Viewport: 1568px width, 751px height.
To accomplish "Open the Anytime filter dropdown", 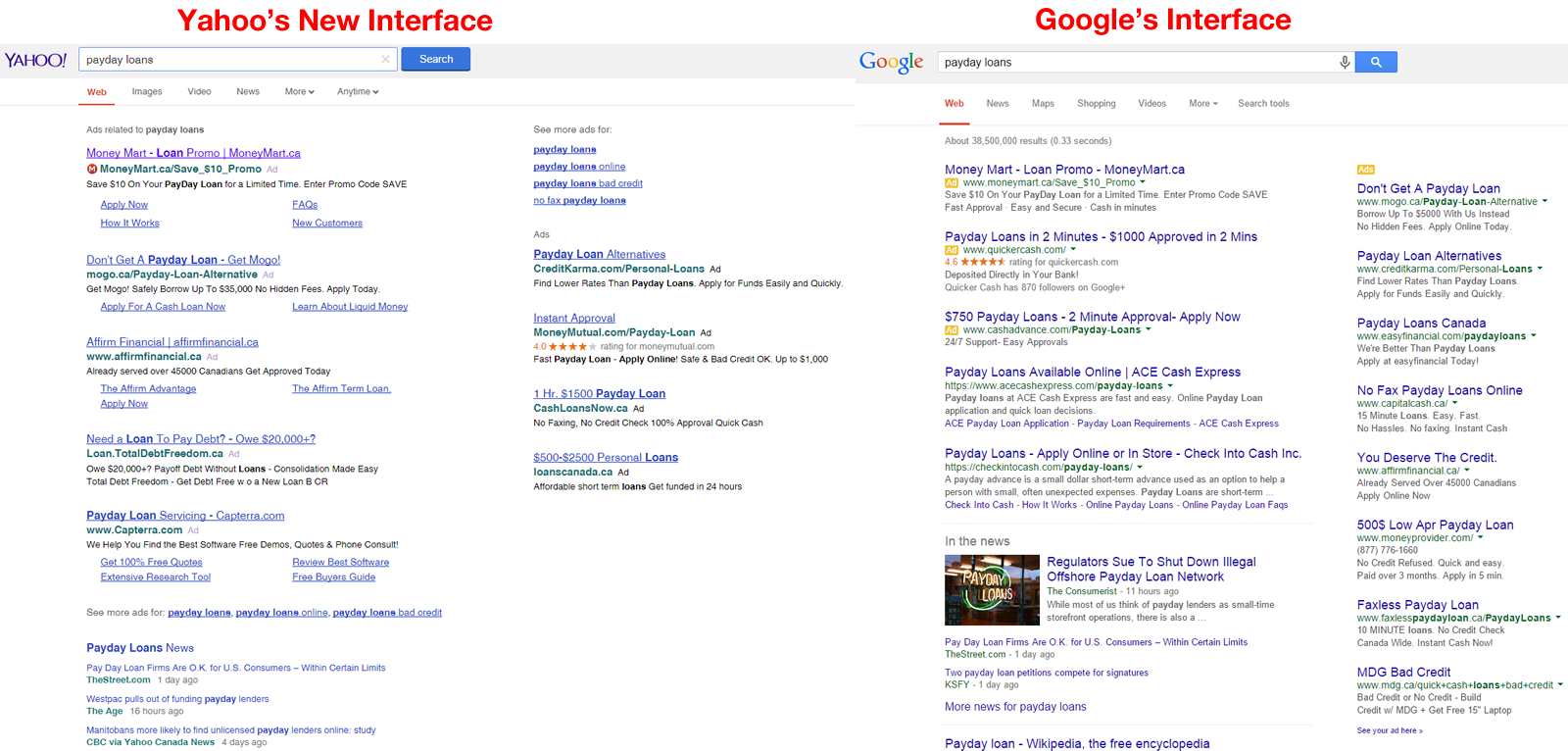I will pyautogui.click(x=357, y=92).
